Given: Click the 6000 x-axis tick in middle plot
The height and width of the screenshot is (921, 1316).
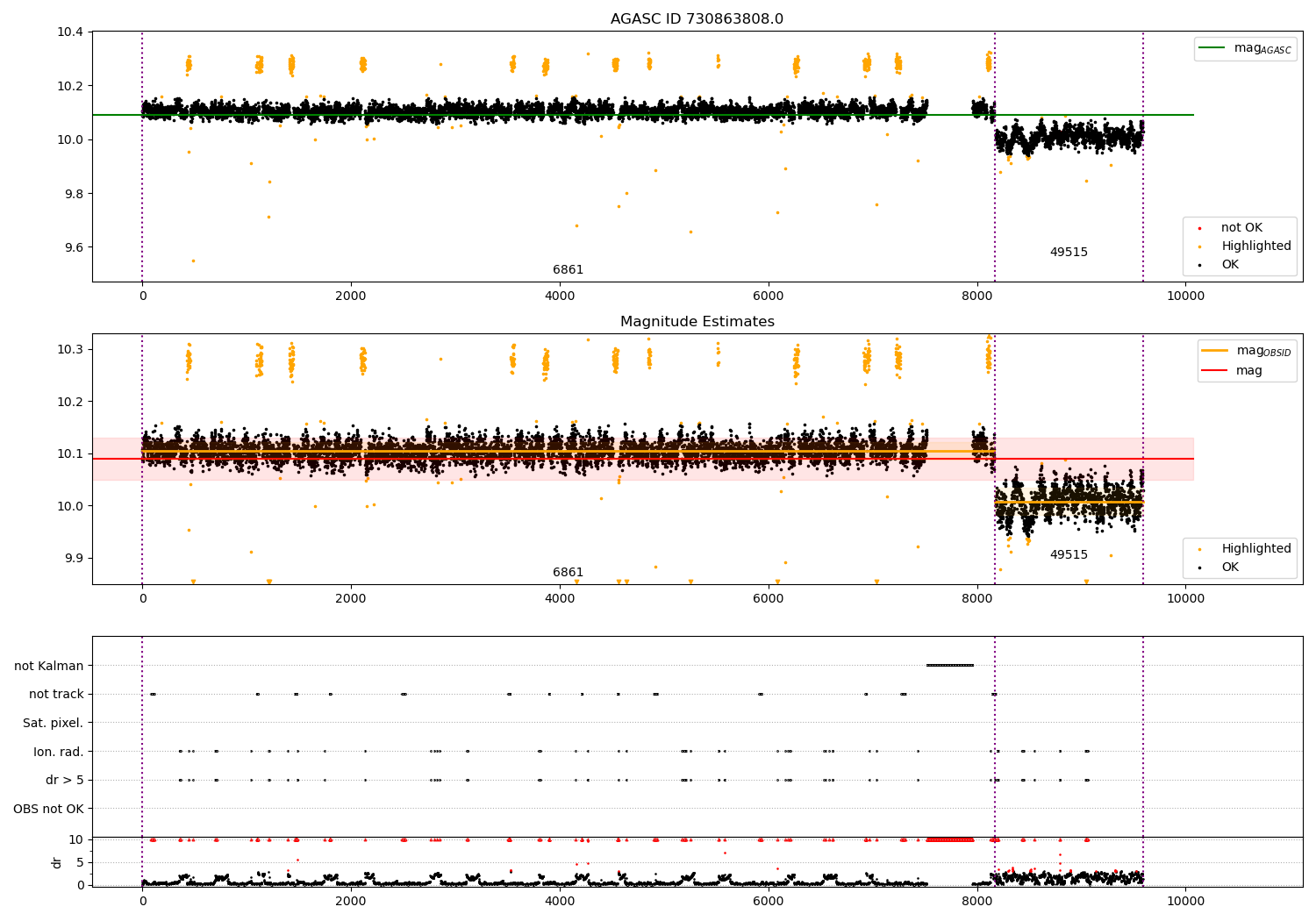Looking at the screenshot, I should pyautogui.click(x=768, y=598).
